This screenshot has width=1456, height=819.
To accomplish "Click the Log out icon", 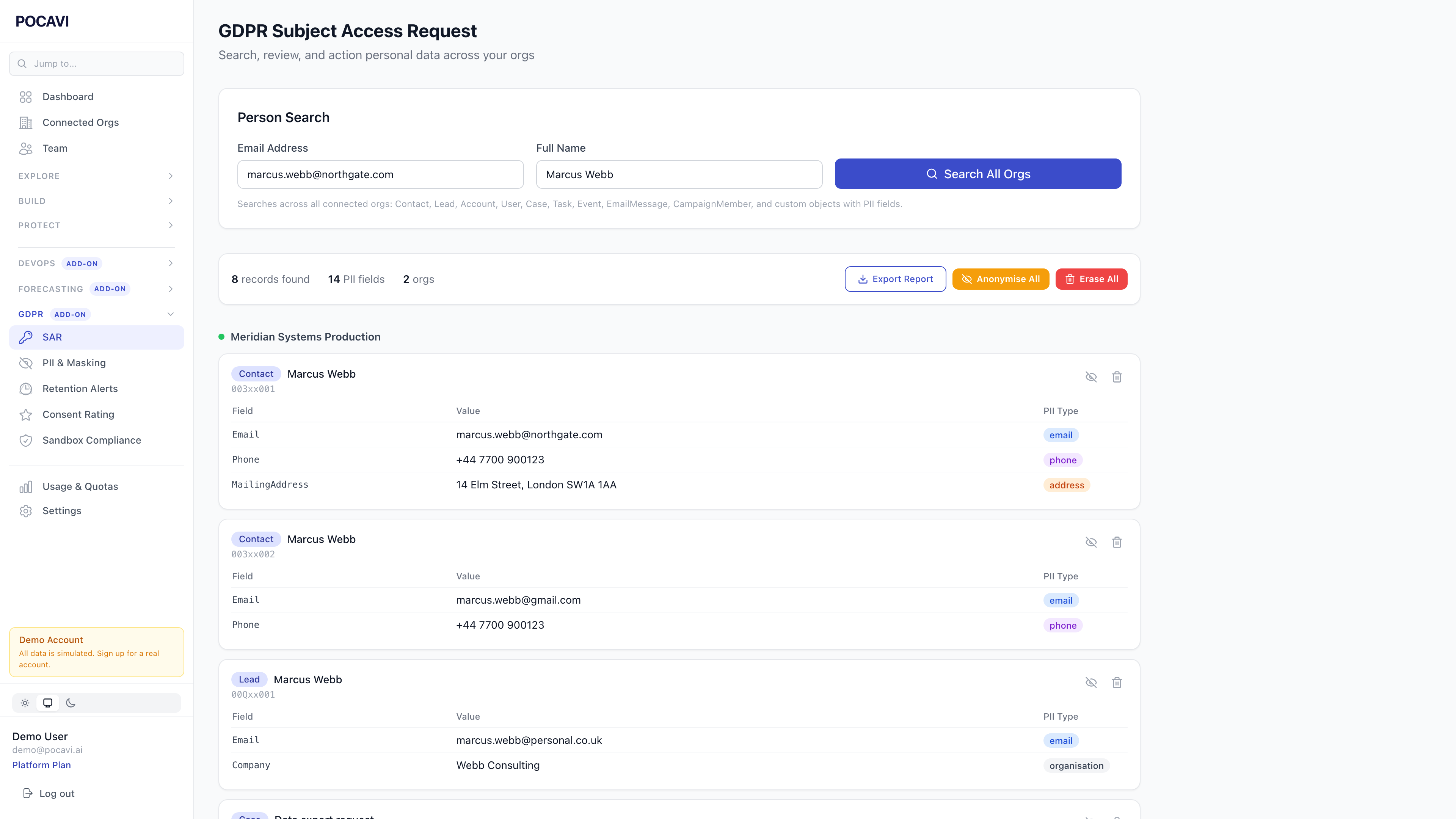I will pyautogui.click(x=28, y=793).
